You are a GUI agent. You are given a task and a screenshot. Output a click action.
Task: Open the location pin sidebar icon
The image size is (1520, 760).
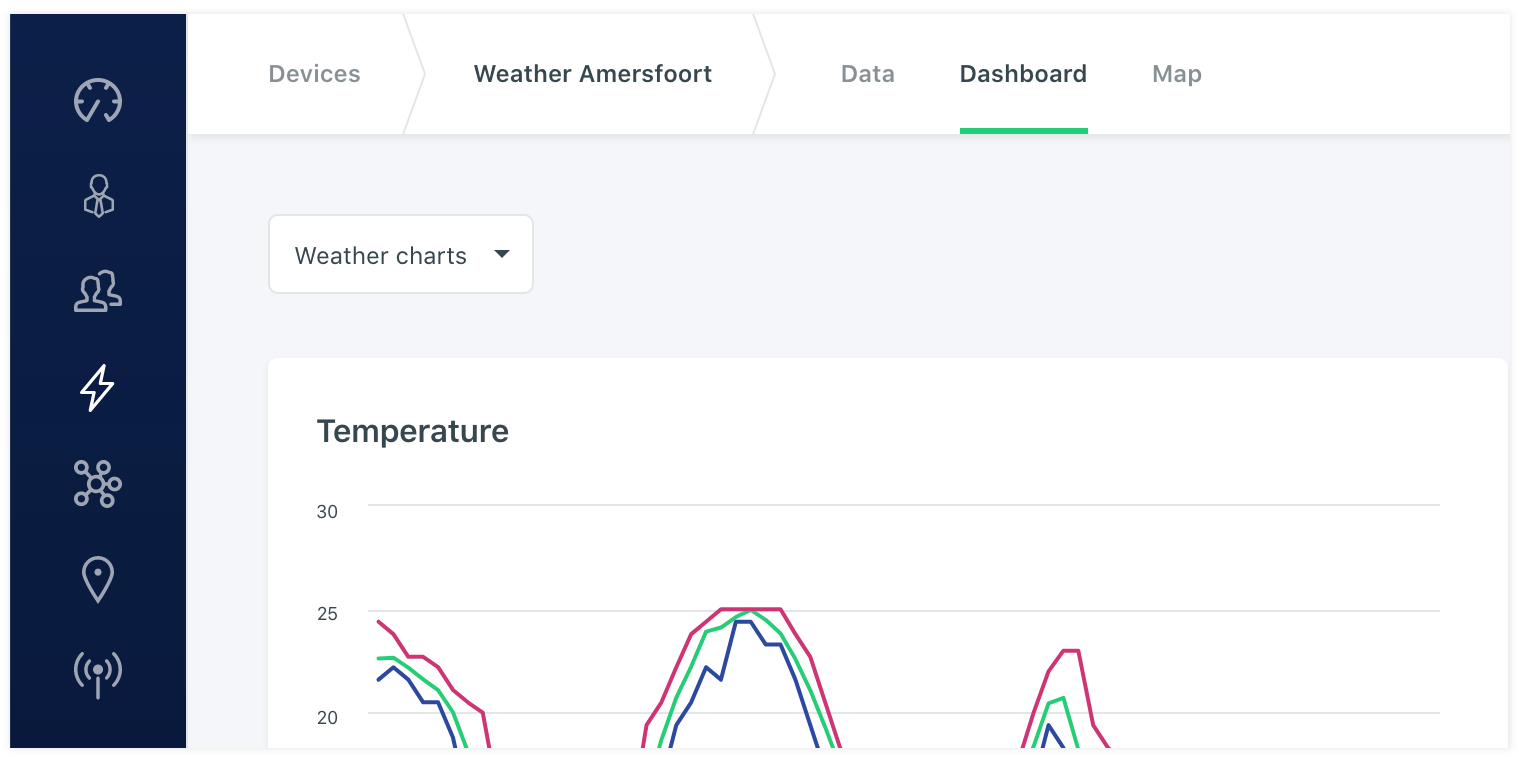pyautogui.click(x=98, y=580)
